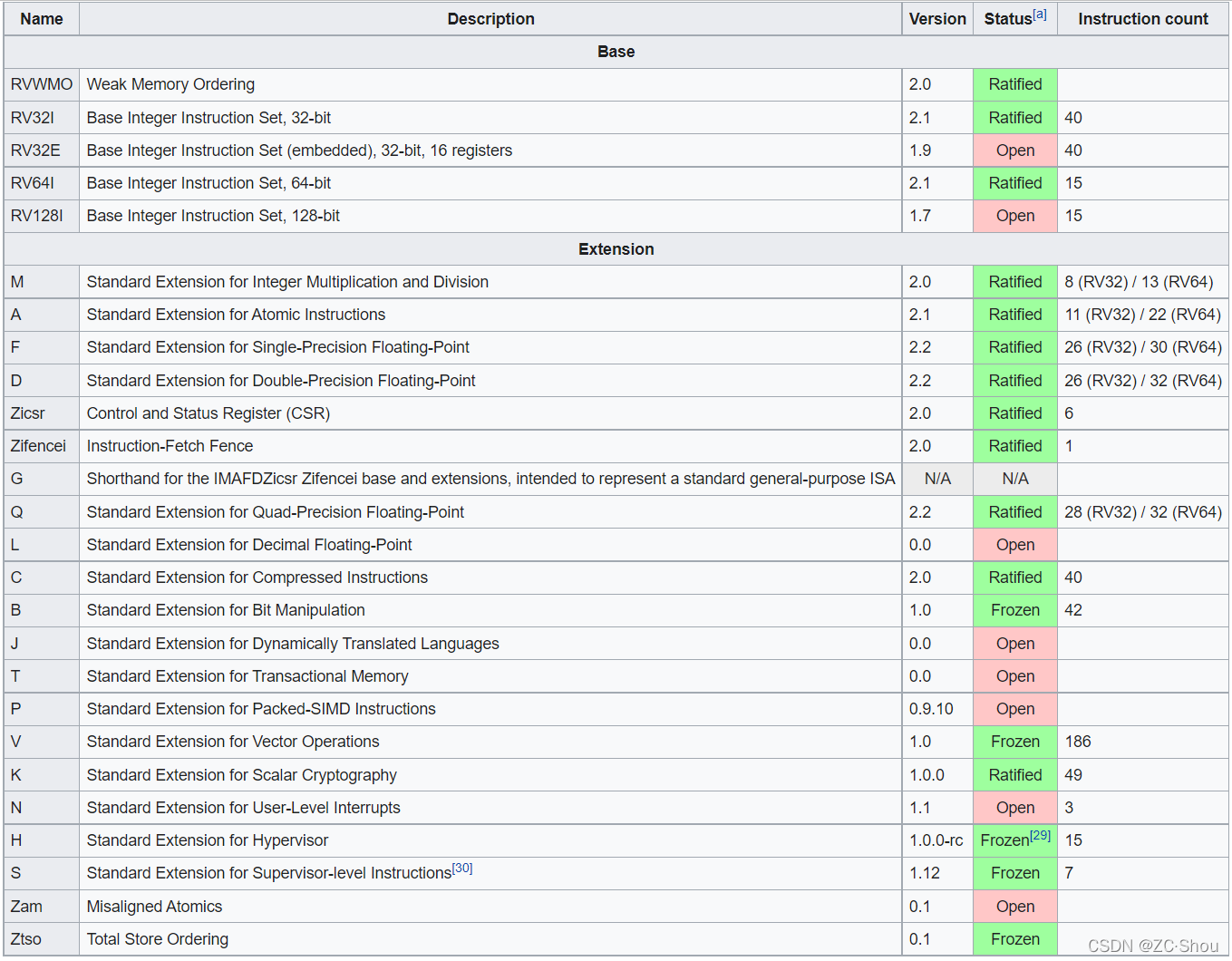Select the Decimal Floating-Point description
Viewport: 1232px width, 961px height.
(249, 545)
